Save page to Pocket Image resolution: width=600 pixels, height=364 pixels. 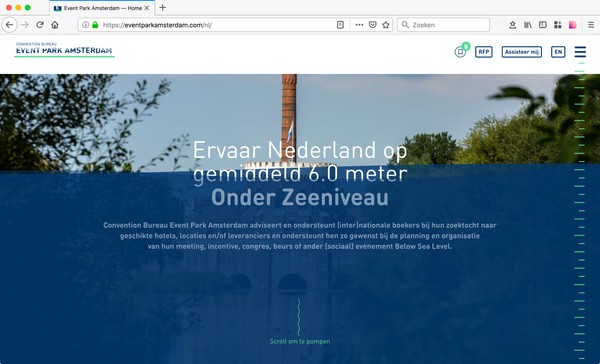pyautogui.click(x=372, y=25)
